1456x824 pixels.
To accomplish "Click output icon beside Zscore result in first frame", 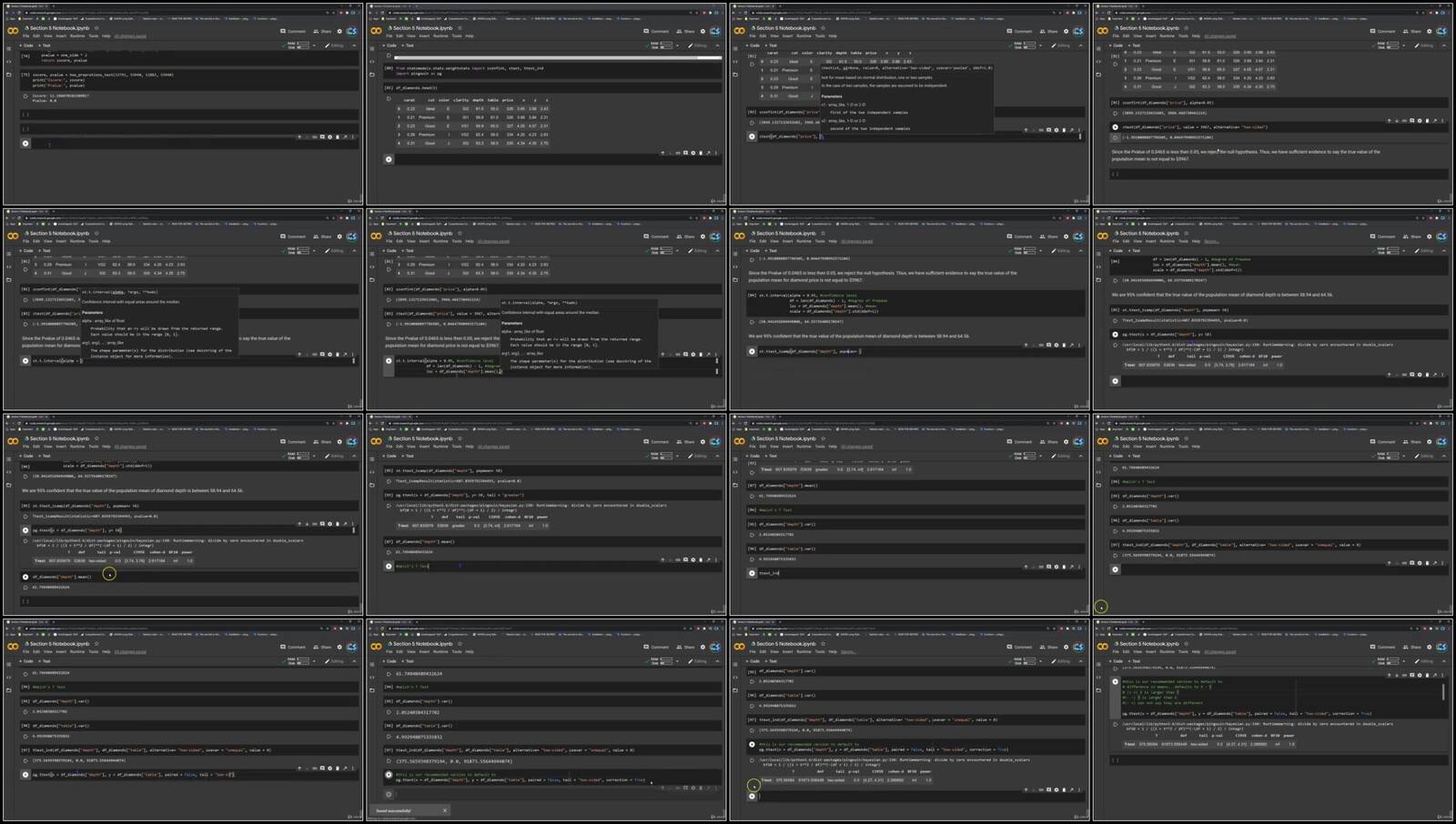I will tap(25, 95).
